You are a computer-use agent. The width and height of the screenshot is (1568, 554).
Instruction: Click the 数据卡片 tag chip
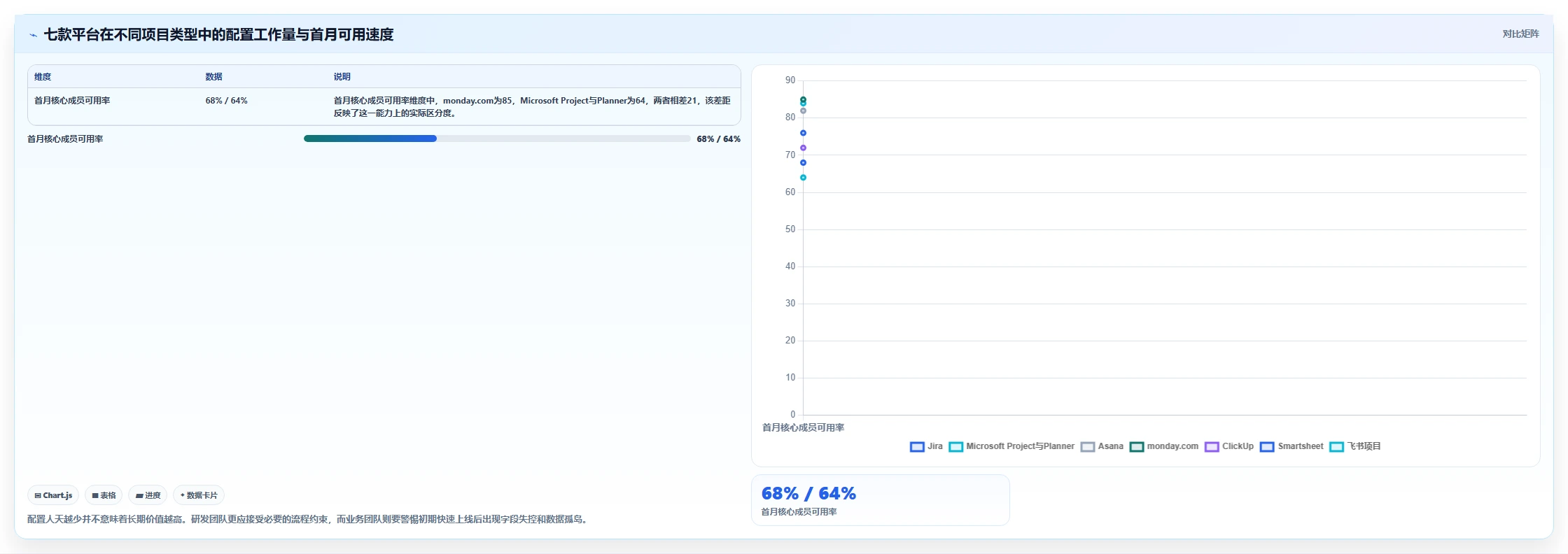[x=199, y=495]
